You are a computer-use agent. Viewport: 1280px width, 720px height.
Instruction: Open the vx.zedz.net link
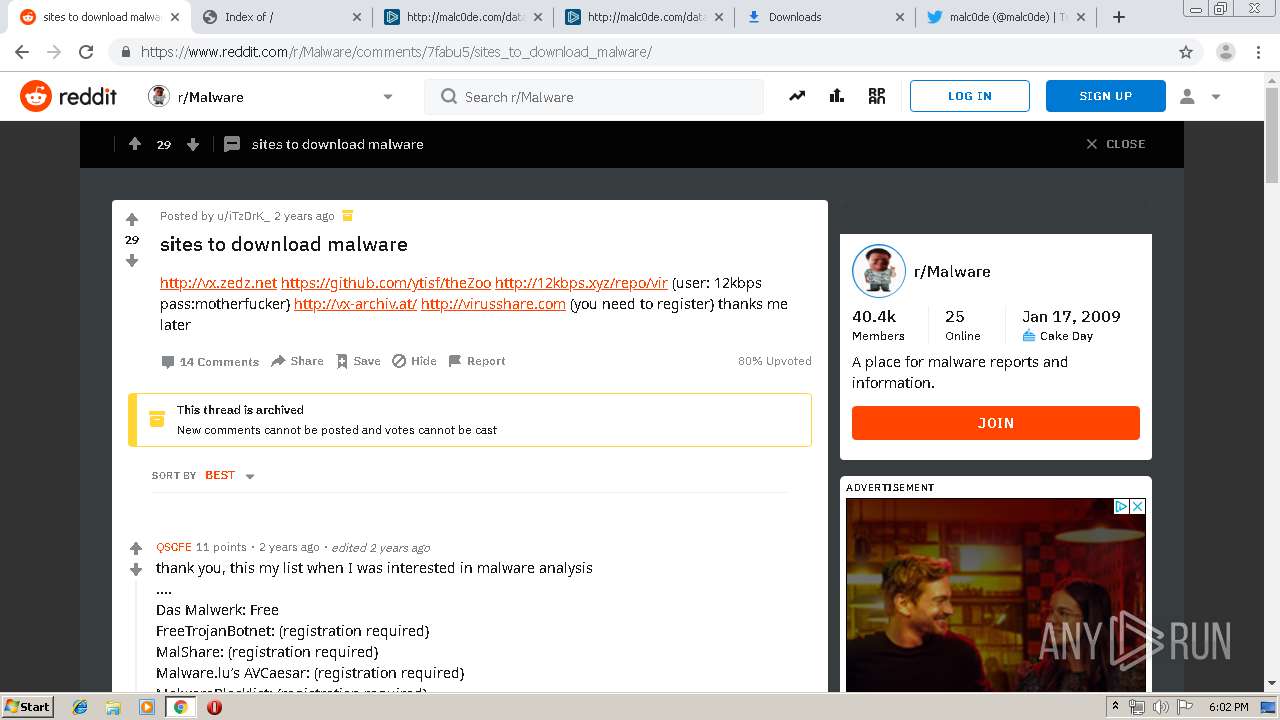[x=218, y=283]
